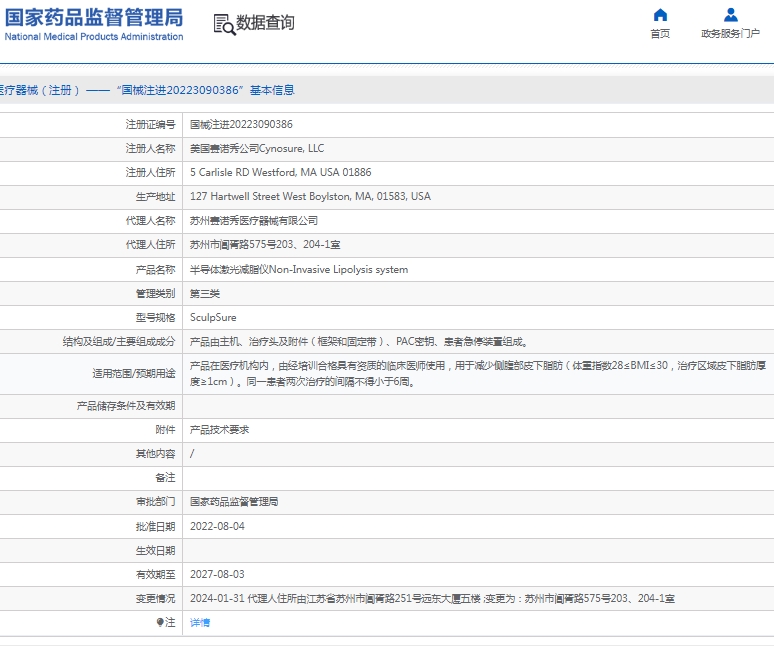Select attachment 产品技术要求 value
Image resolution: width=774 pixels, height=646 pixels.
[220, 430]
